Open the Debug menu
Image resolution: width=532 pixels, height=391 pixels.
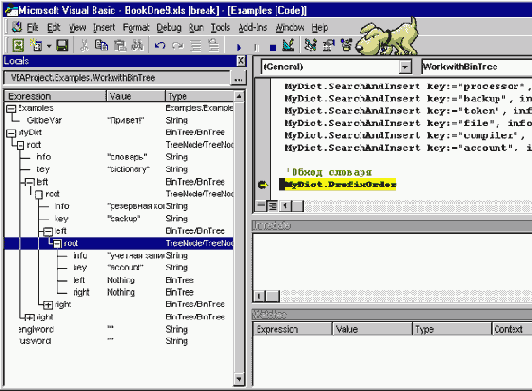tap(169, 27)
